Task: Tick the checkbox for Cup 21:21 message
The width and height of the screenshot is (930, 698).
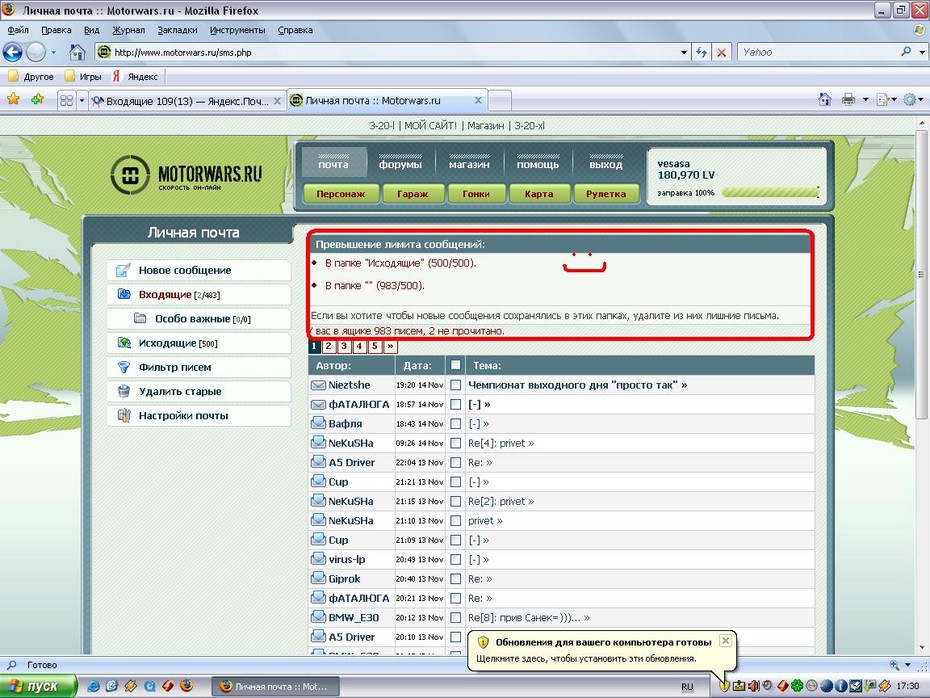Action: 455,482
